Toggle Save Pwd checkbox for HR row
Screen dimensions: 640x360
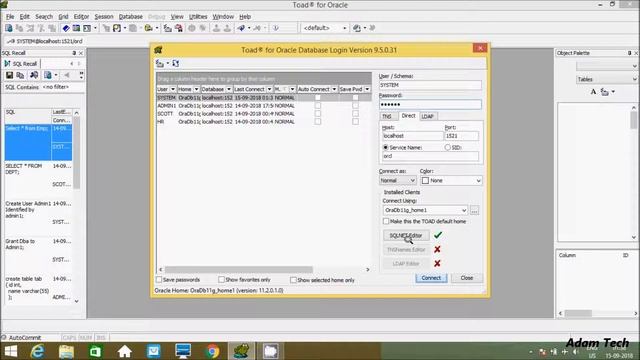pyautogui.click(x=356, y=122)
